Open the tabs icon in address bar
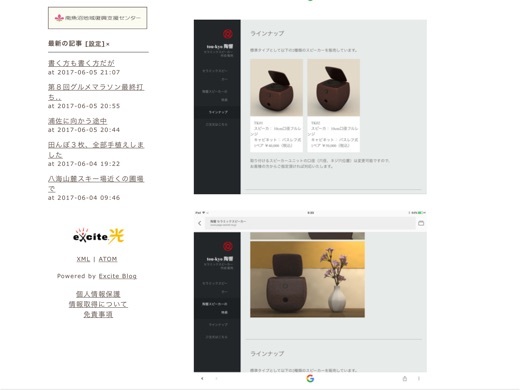 [421, 223]
